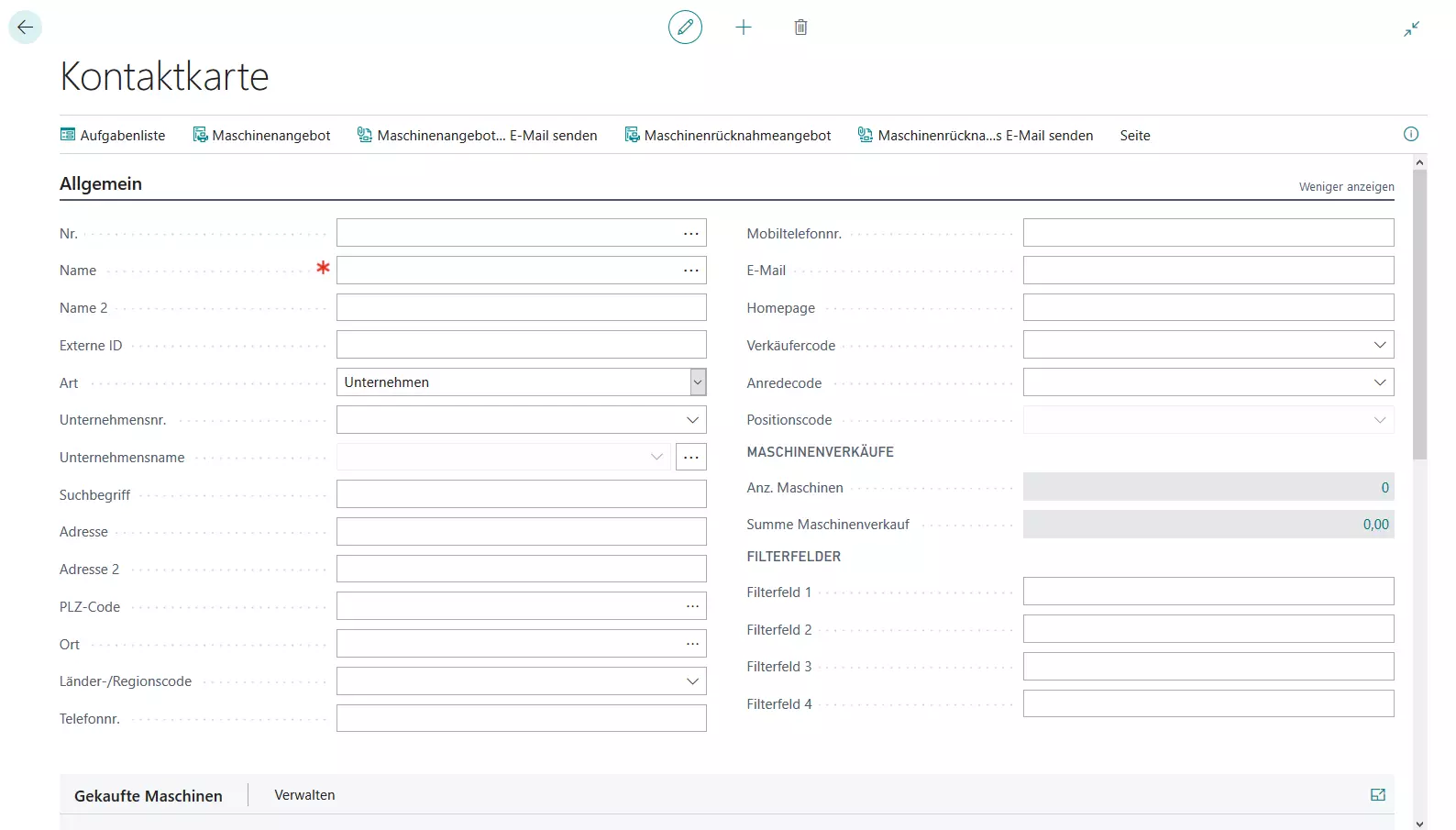1456x830 pixels.
Task: Expand Unternehmensname dropdown arrow
Action: [656, 457]
